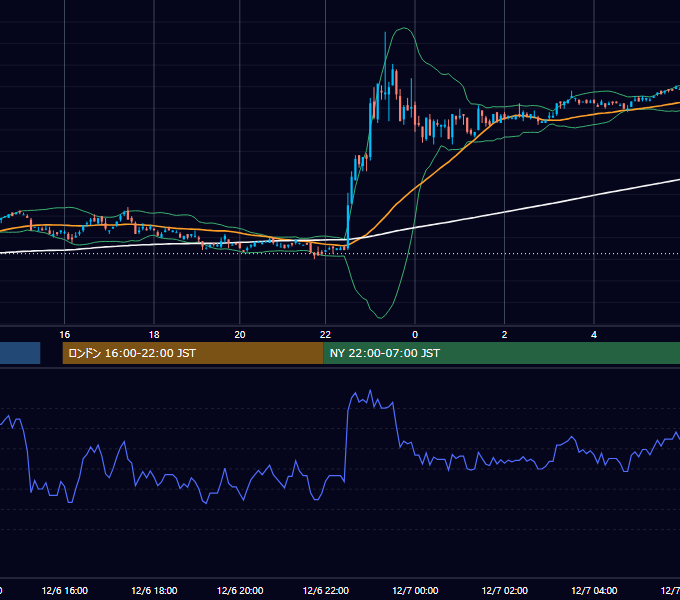Click the tallest candle wick at the price spike
Image resolution: width=680 pixels, height=600 pixels.
(x=385, y=65)
